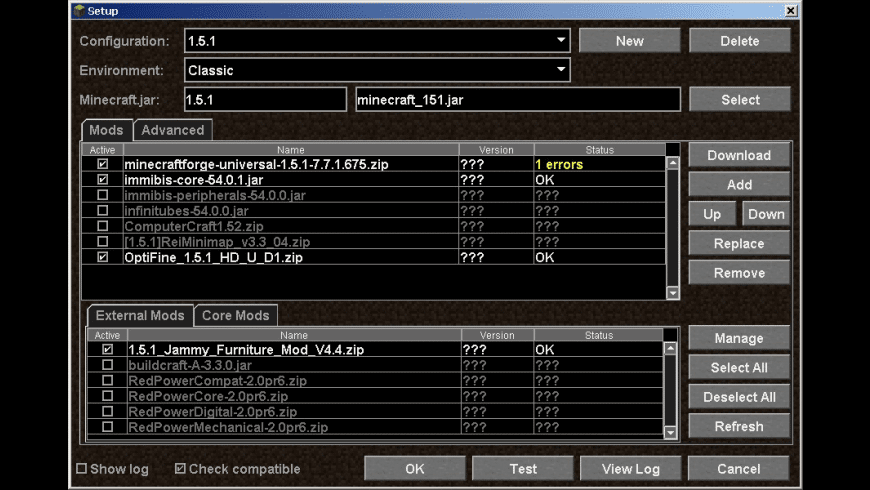Image resolution: width=870 pixels, height=490 pixels.
Task: Switch to the Mods tab
Action: pyautogui.click(x=107, y=130)
